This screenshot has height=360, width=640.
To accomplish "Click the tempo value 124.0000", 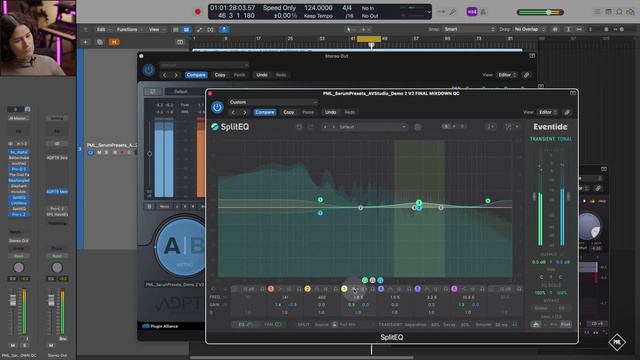I will [x=318, y=8].
